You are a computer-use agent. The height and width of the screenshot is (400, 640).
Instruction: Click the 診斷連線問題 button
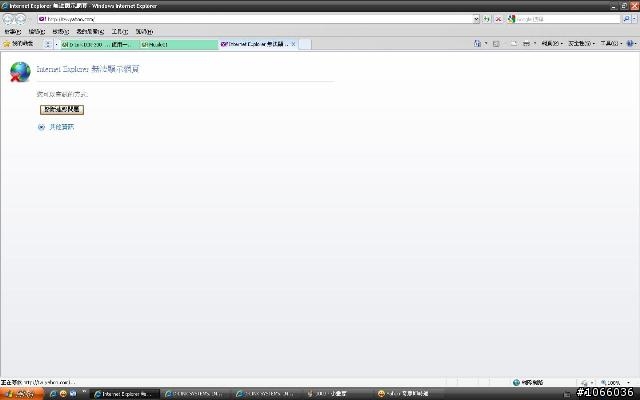[62, 109]
